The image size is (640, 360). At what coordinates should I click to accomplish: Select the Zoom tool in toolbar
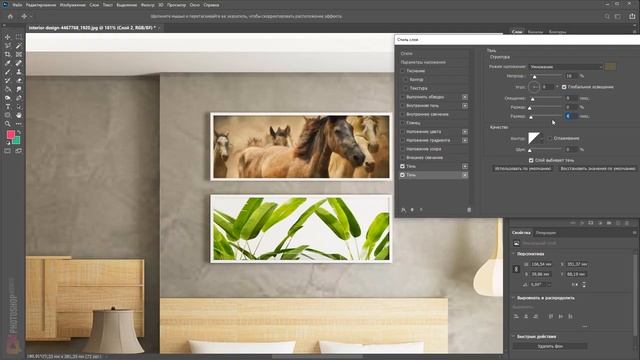[x=7, y=124]
